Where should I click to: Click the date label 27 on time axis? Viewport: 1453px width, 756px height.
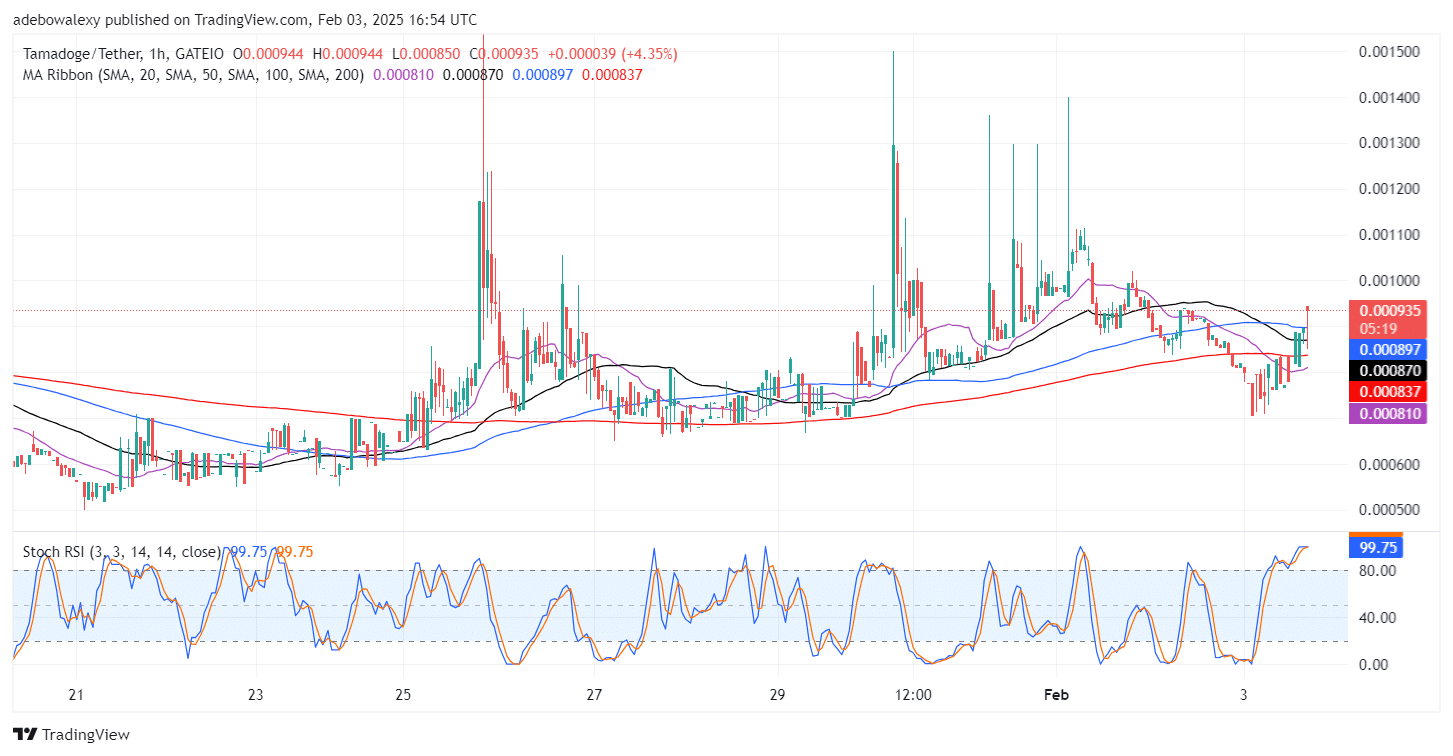(x=594, y=695)
